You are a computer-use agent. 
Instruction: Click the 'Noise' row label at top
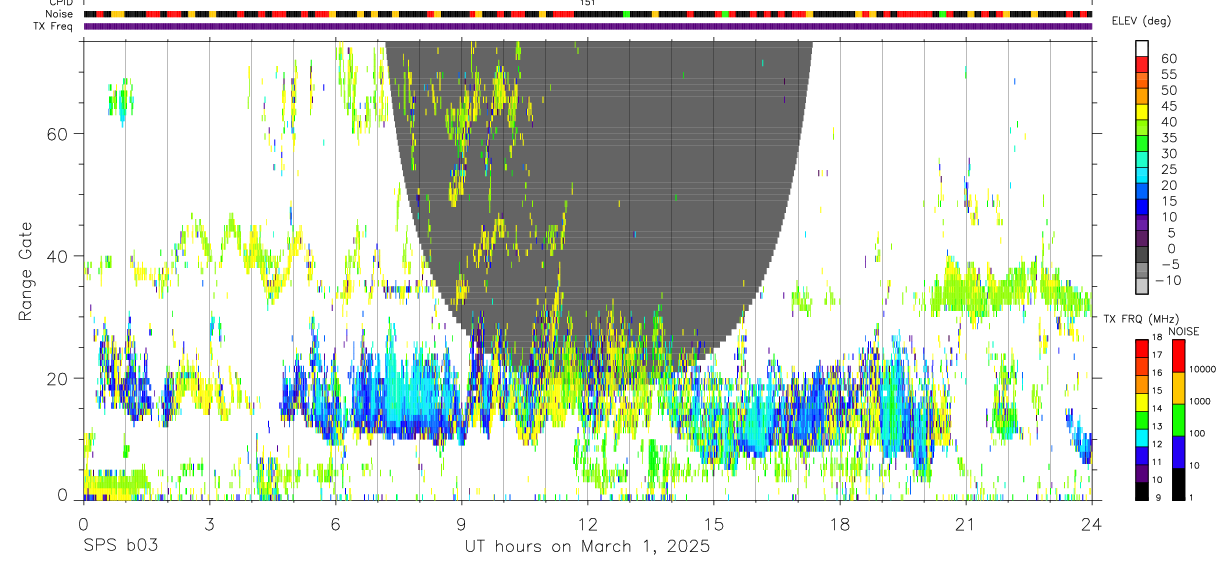click(60, 14)
